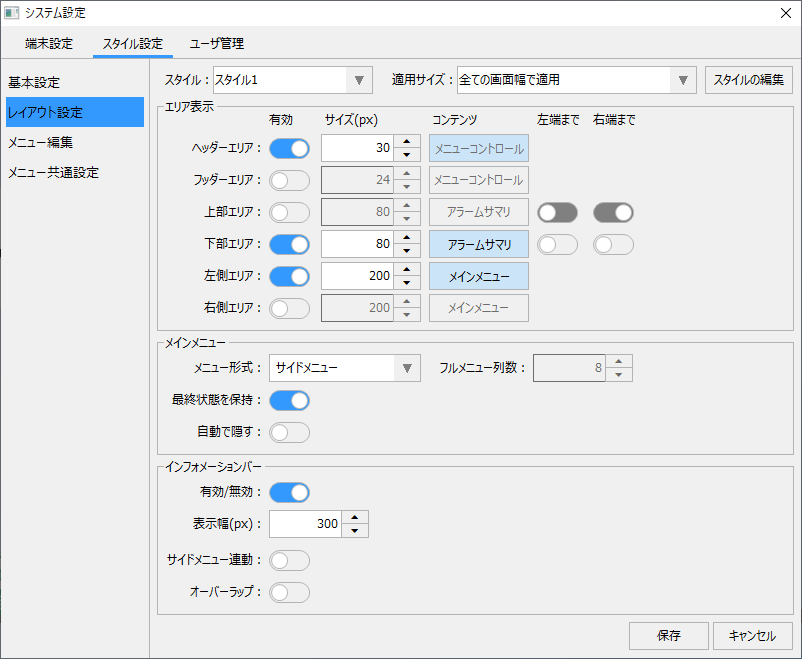The width and height of the screenshot is (802, 659).
Task: Decrease the bottom area size value
Action: click(x=406, y=251)
